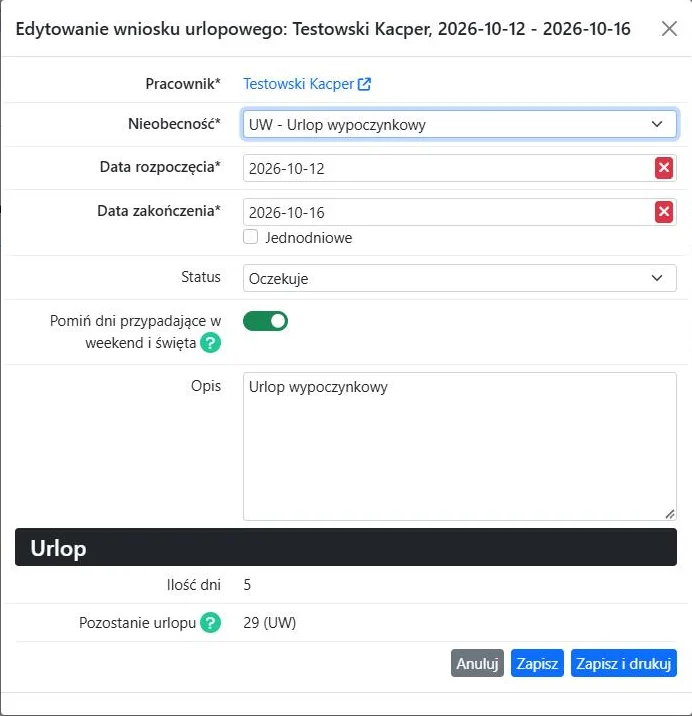This screenshot has width=692, height=716.
Task: Click the Opis field label
Action: click(206, 386)
